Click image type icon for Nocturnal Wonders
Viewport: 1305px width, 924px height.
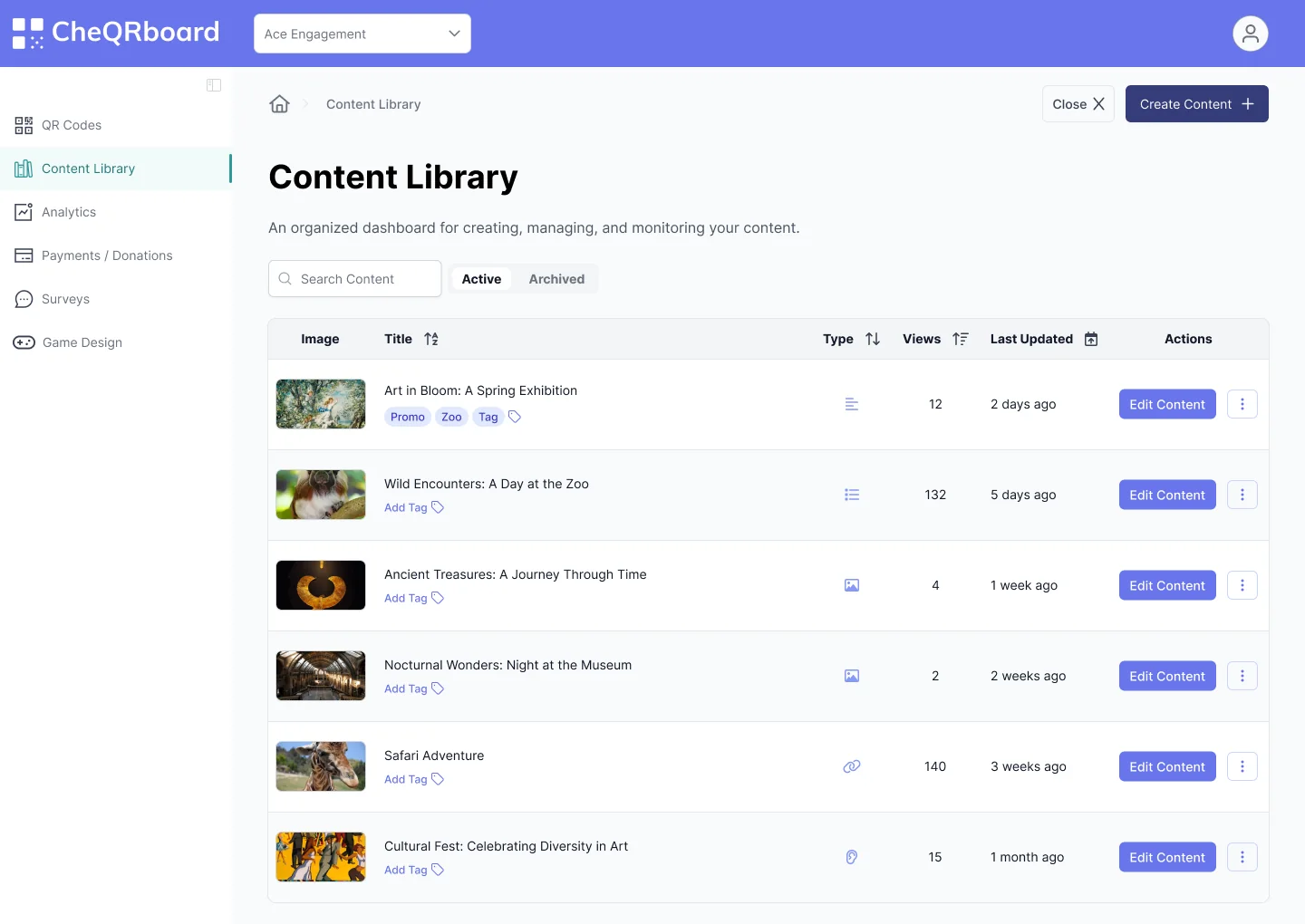click(x=852, y=676)
